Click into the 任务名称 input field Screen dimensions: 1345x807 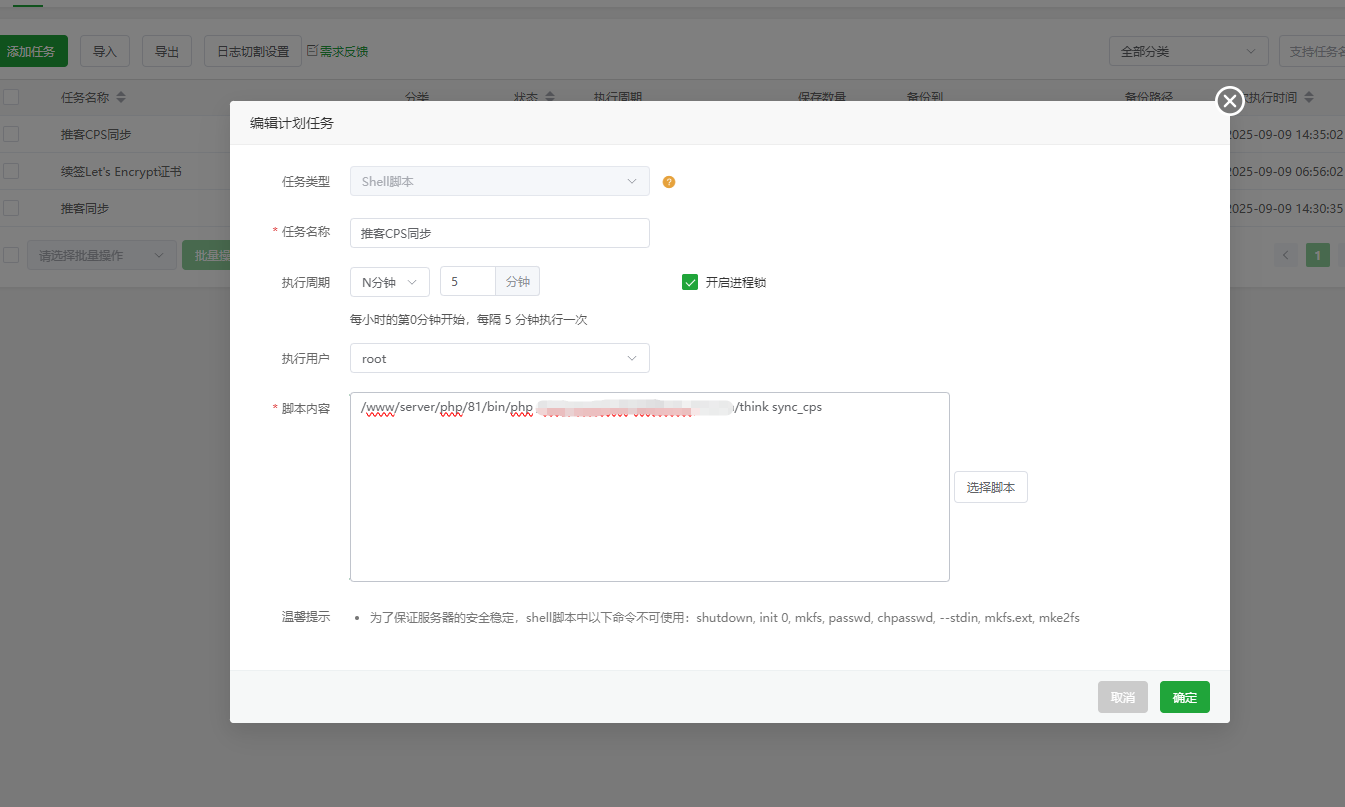point(499,233)
